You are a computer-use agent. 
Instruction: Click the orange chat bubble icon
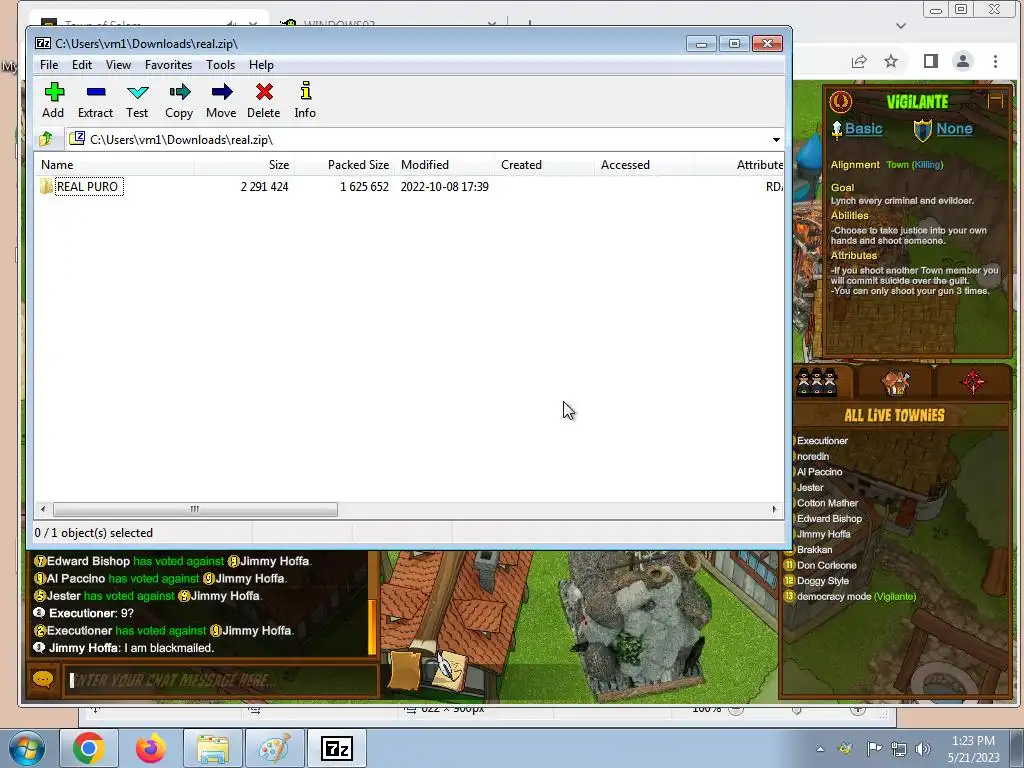tap(43, 680)
